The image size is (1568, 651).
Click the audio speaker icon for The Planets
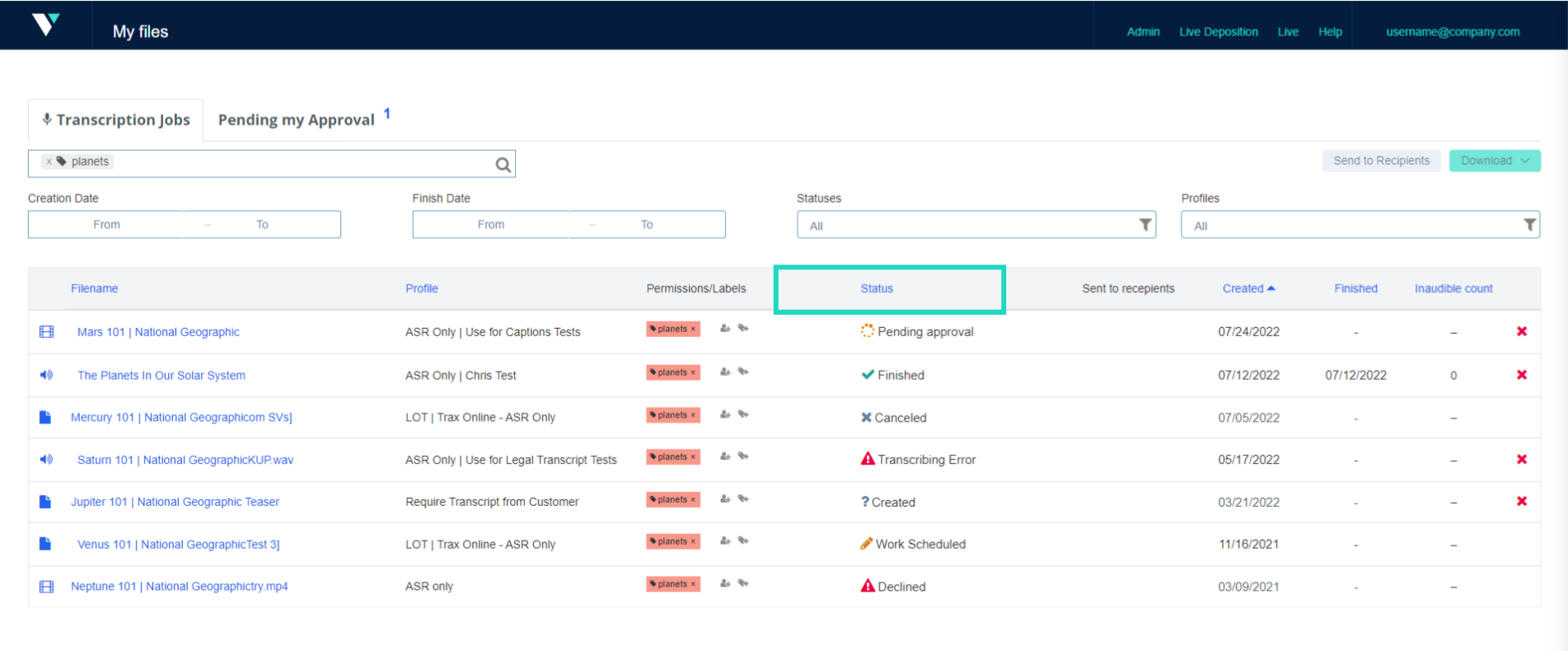click(46, 375)
